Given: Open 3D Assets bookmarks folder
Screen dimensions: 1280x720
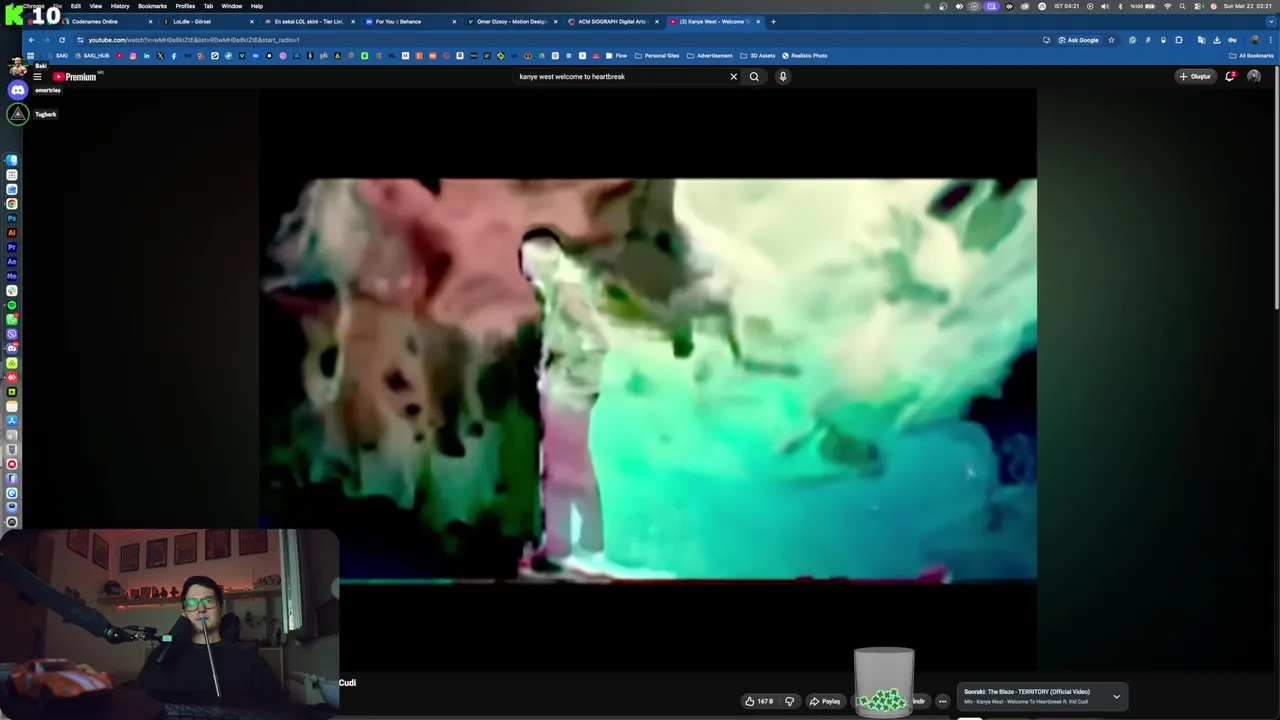Looking at the screenshot, I should point(758,56).
